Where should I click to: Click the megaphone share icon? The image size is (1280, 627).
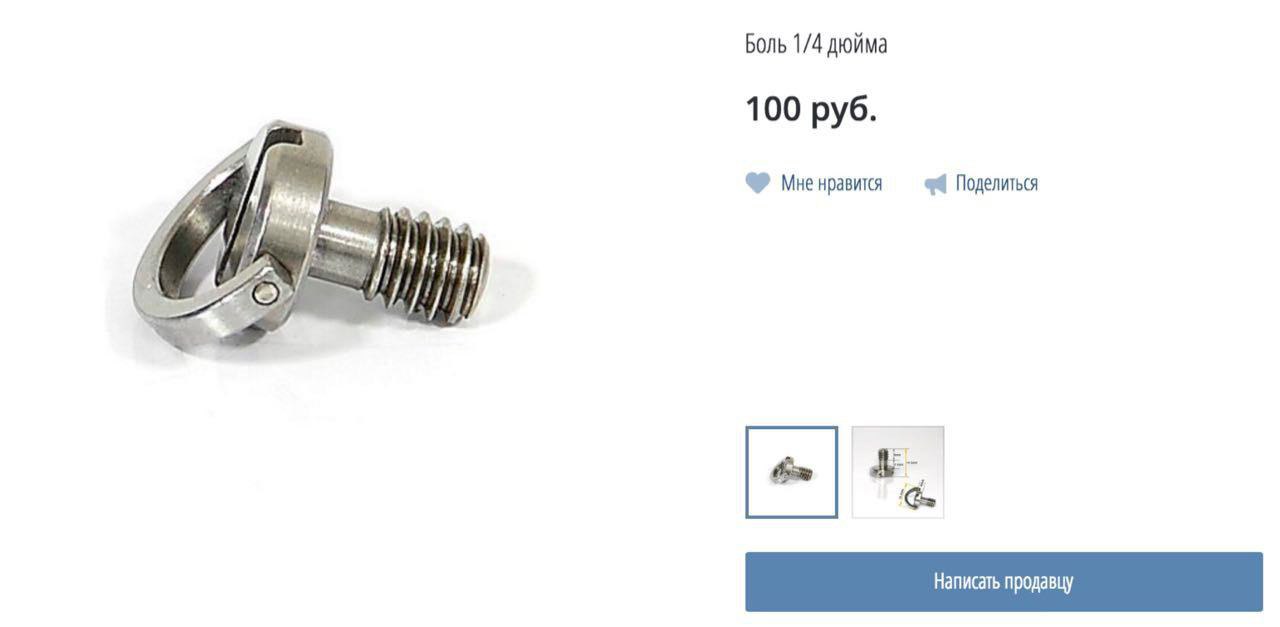coord(935,184)
